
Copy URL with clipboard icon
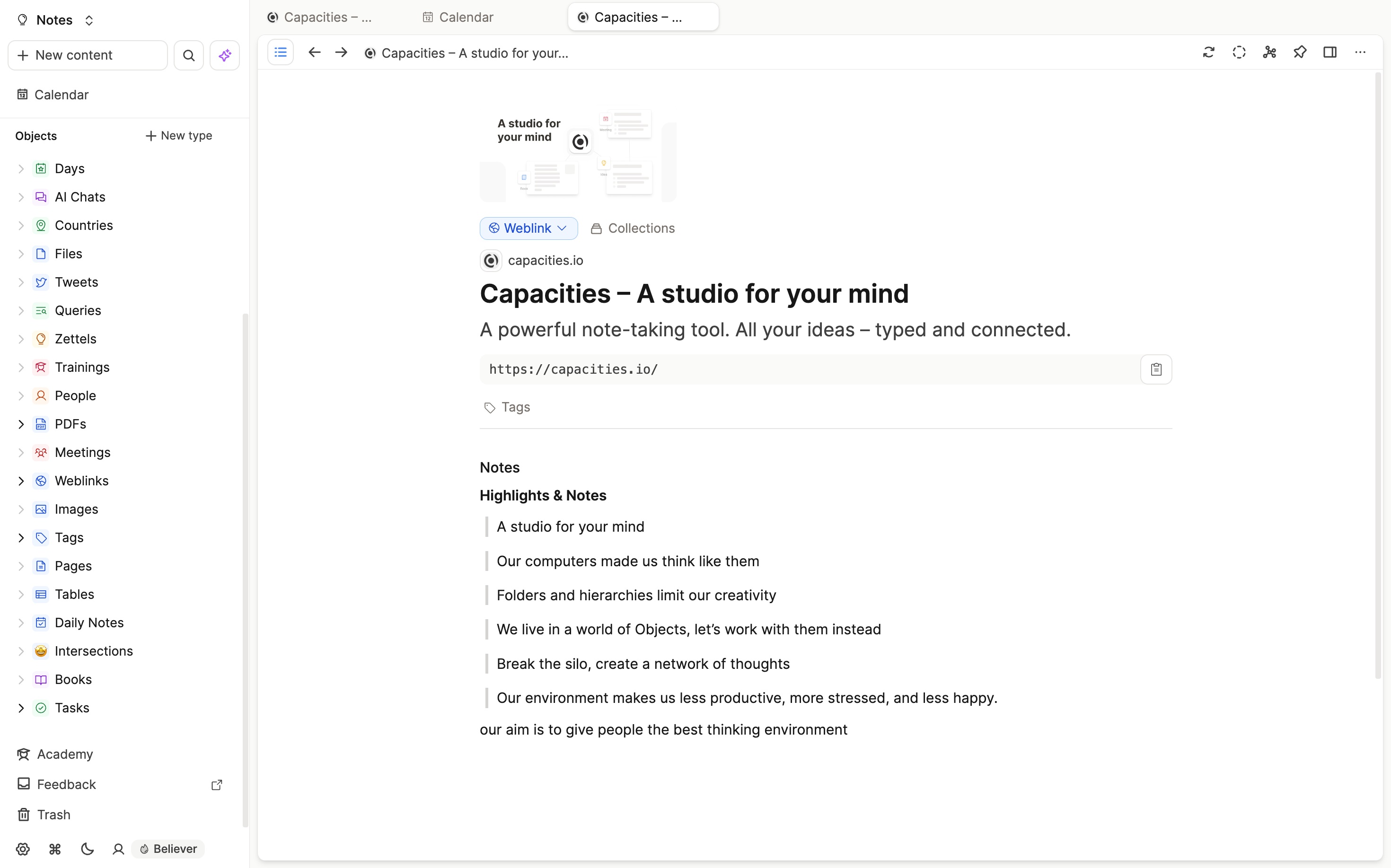[x=1156, y=369]
